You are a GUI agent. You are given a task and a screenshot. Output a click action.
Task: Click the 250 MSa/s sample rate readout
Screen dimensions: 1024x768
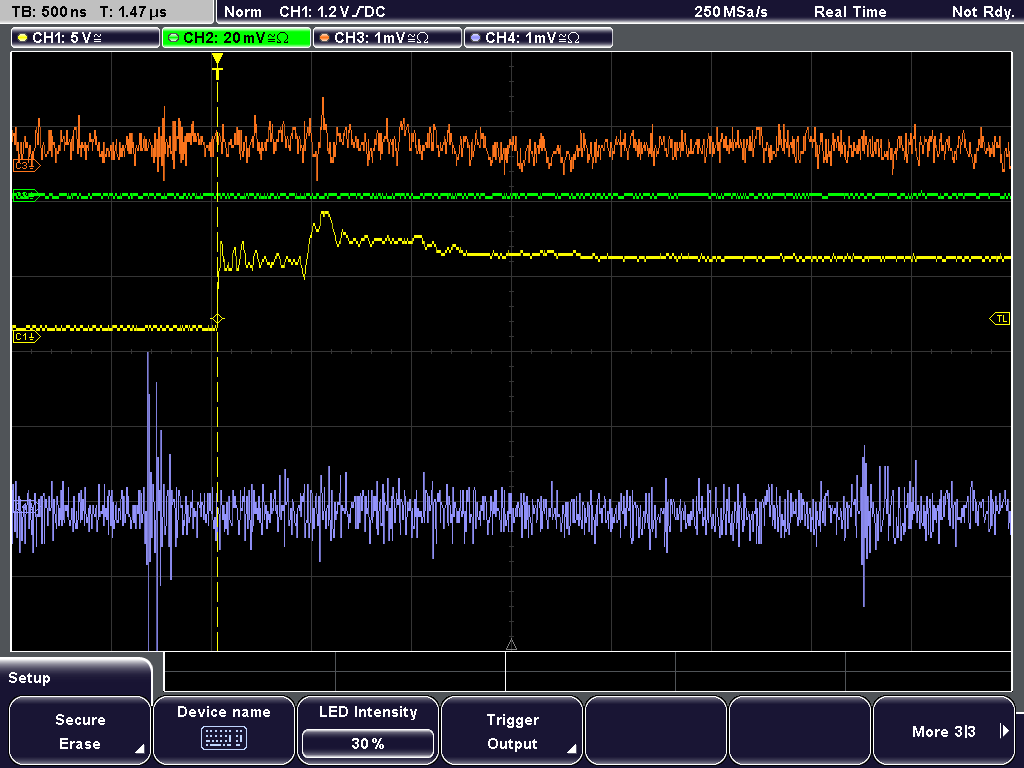731,12
